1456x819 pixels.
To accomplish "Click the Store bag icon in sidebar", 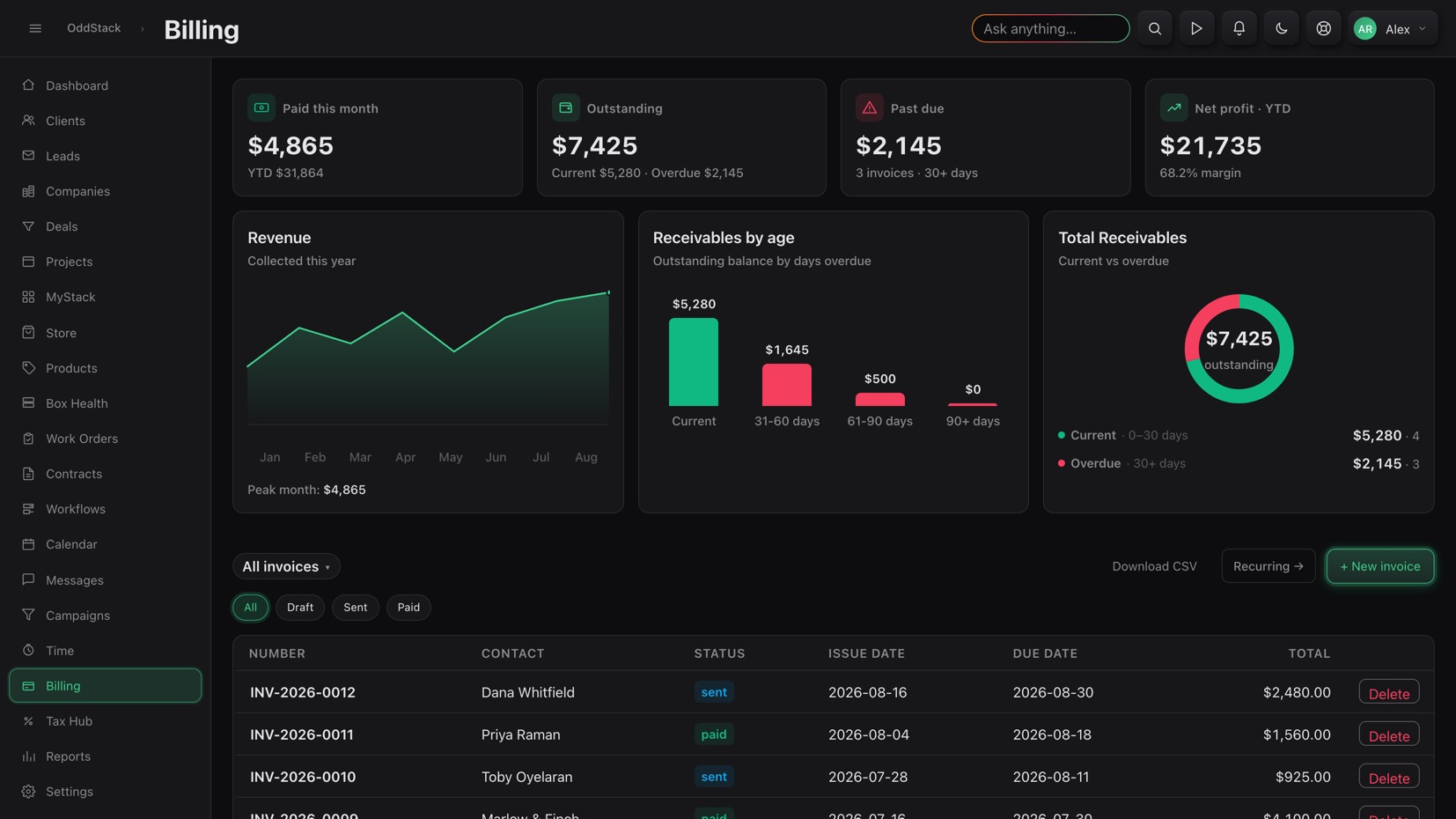I will 28,333.
